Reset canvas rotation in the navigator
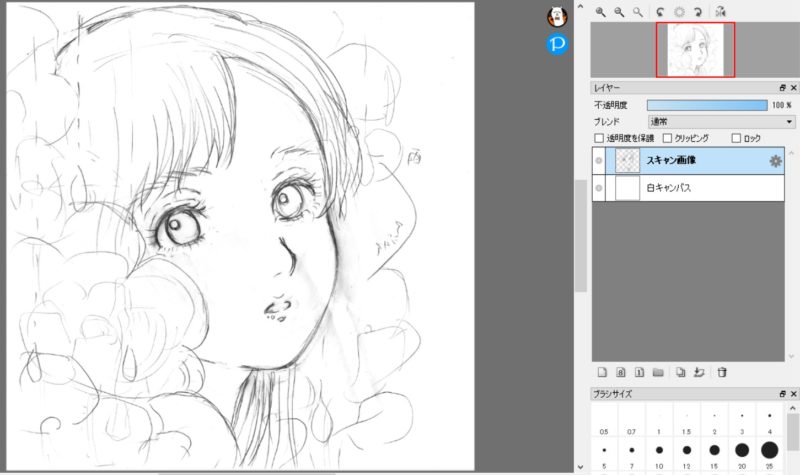Viewport: 800px width, 475px height. [679, 12]
